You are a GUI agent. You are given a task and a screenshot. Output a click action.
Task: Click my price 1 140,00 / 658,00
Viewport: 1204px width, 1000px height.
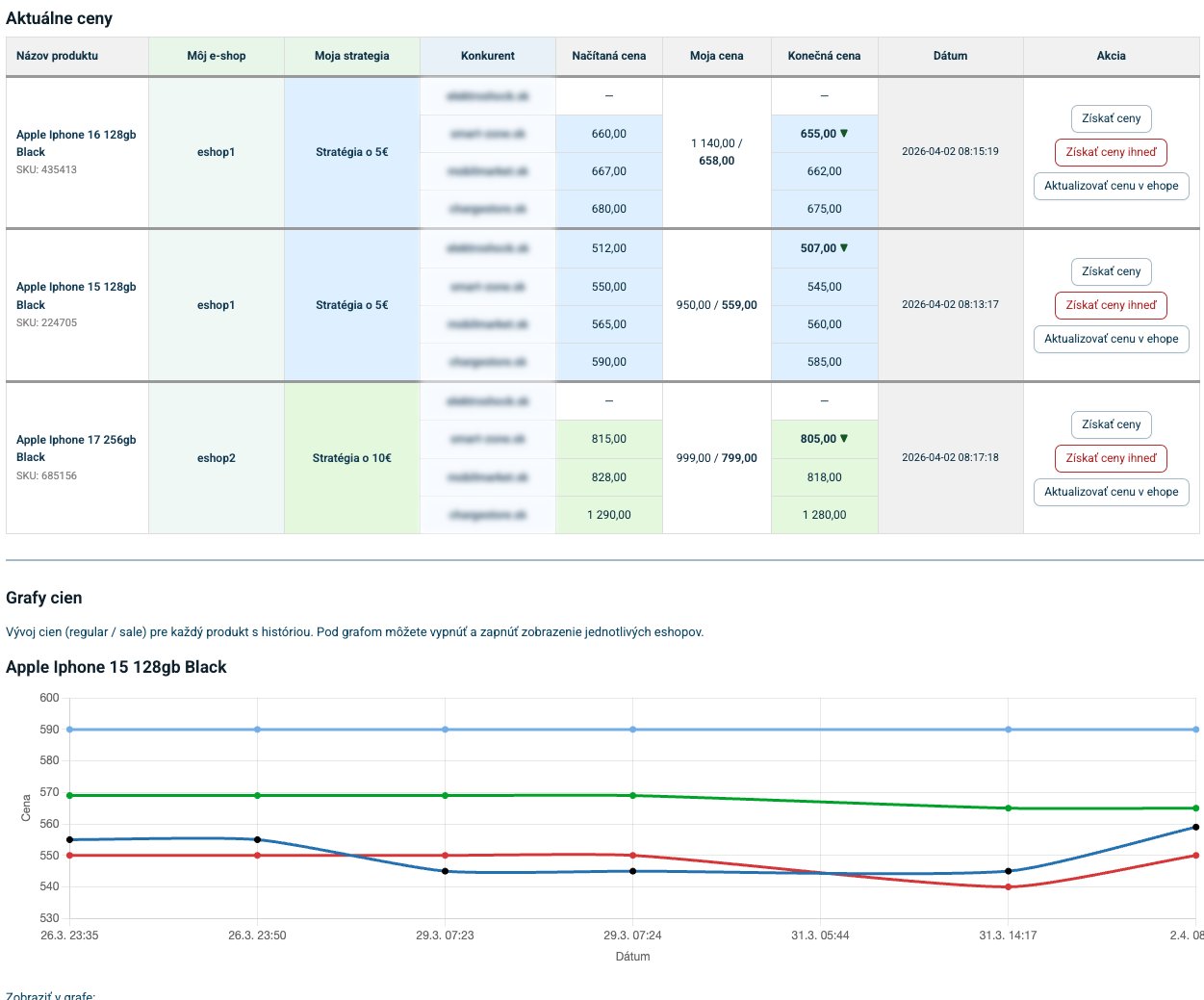(717, 152)
